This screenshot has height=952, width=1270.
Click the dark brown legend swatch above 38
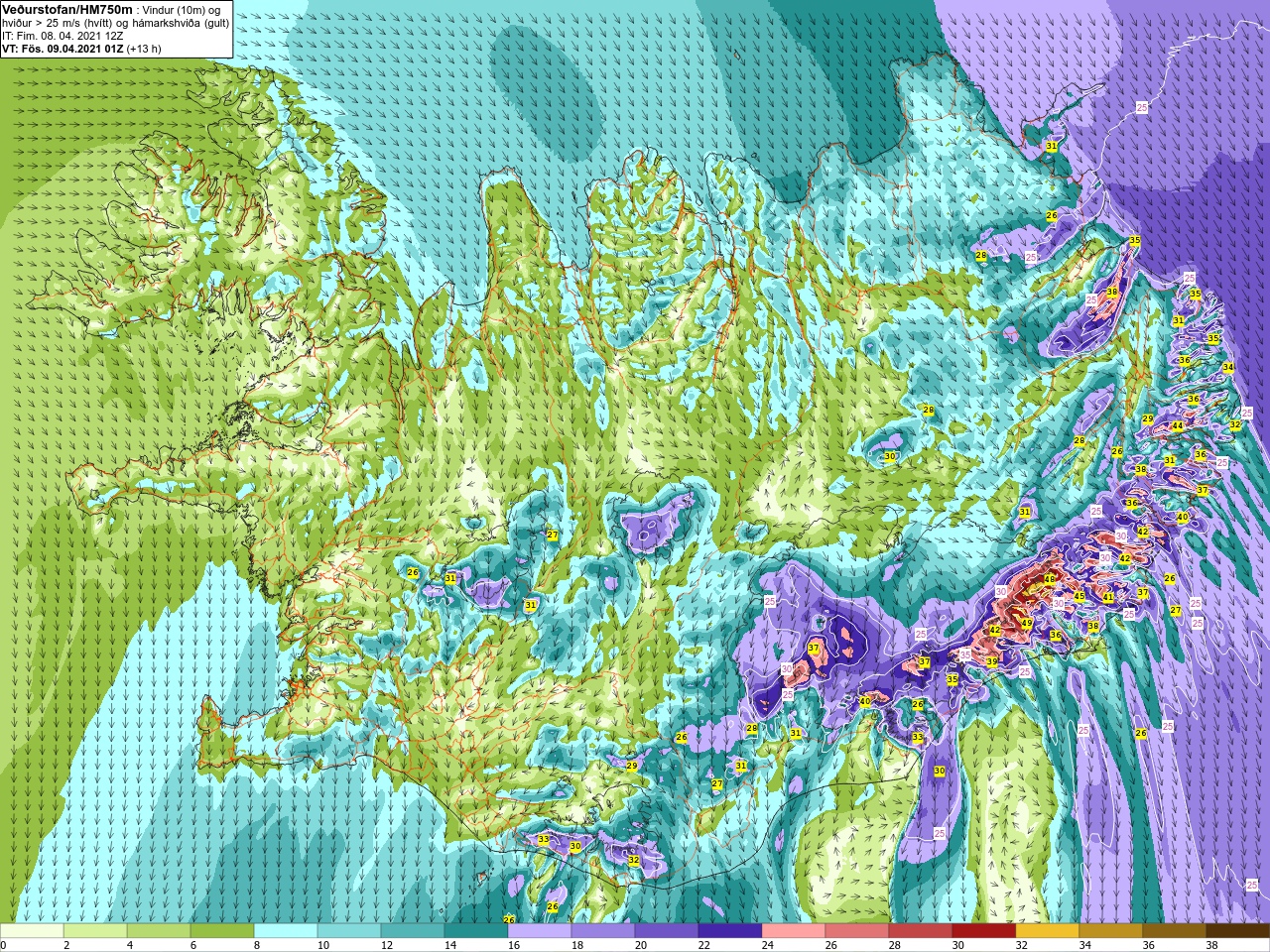1238,931
